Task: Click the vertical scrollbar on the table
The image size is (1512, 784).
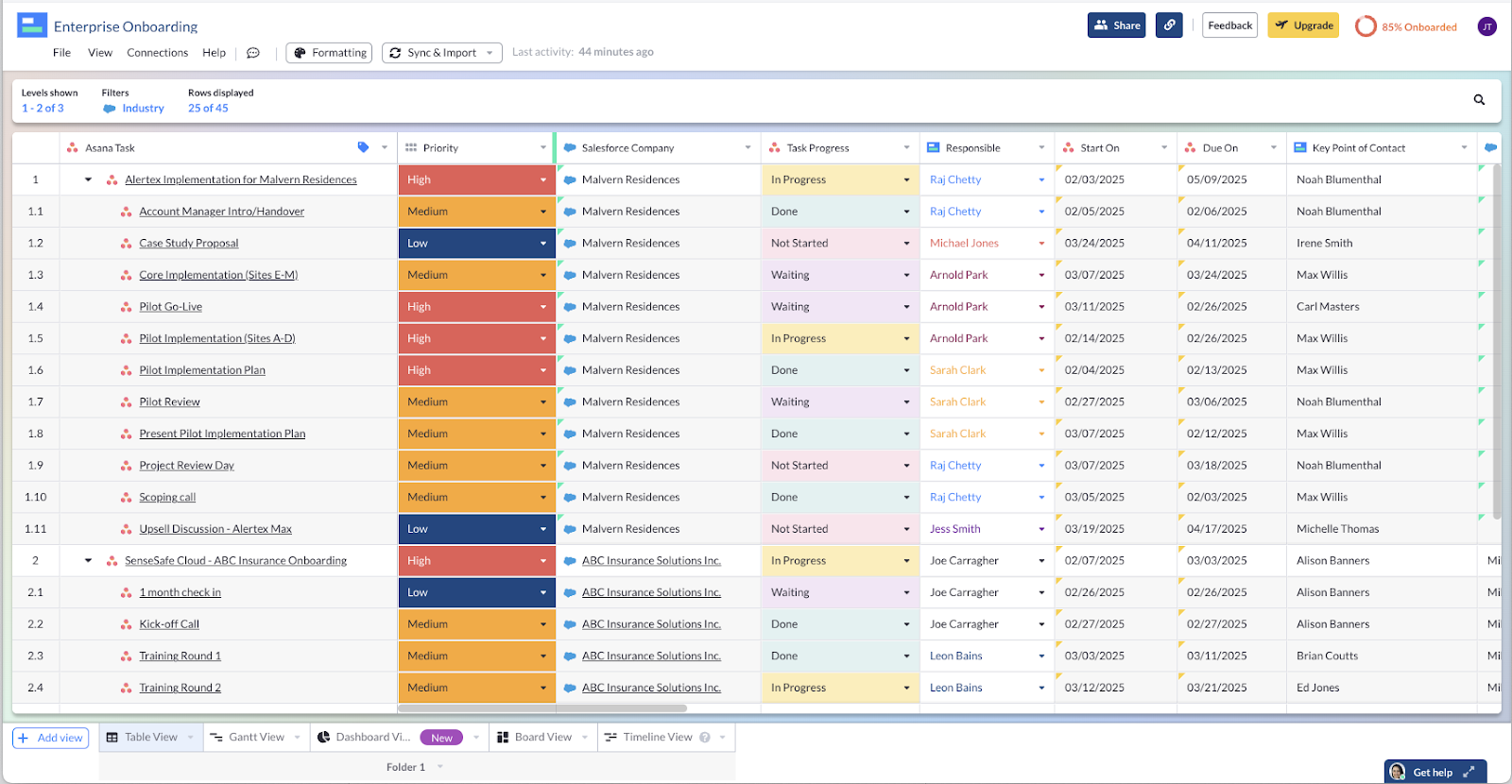Action: pyautogui.click(x=1497, y=340)
